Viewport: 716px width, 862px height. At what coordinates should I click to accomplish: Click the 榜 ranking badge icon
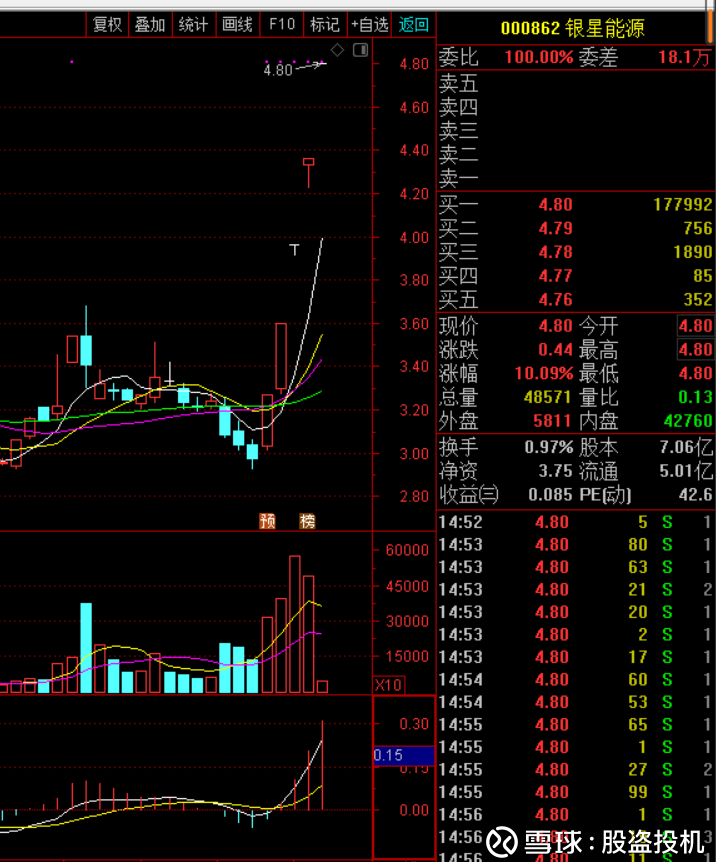coord(307,521)
